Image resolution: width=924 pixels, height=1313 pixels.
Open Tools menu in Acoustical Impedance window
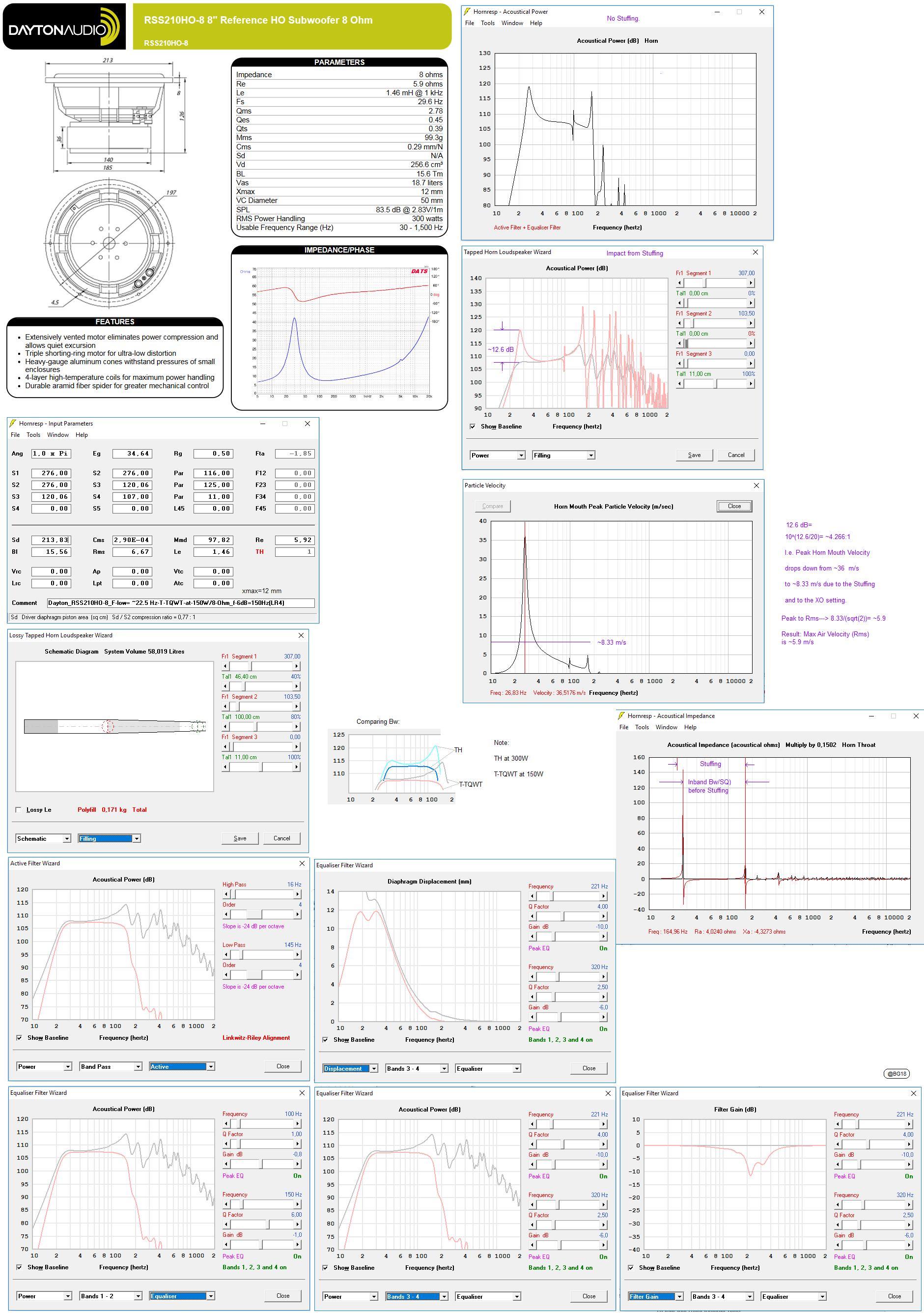[642, 727]
